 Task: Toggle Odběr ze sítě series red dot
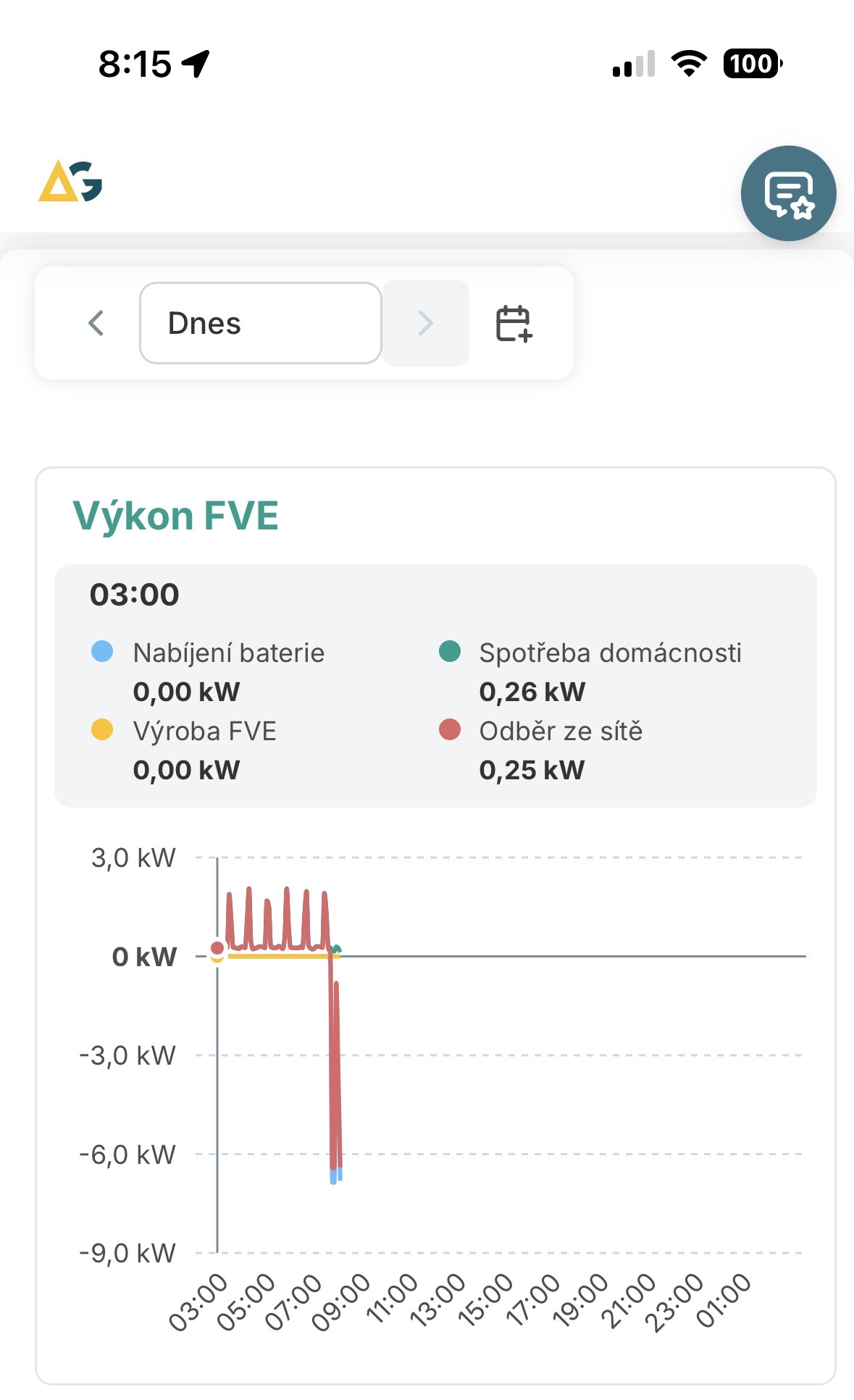[450, 729]
